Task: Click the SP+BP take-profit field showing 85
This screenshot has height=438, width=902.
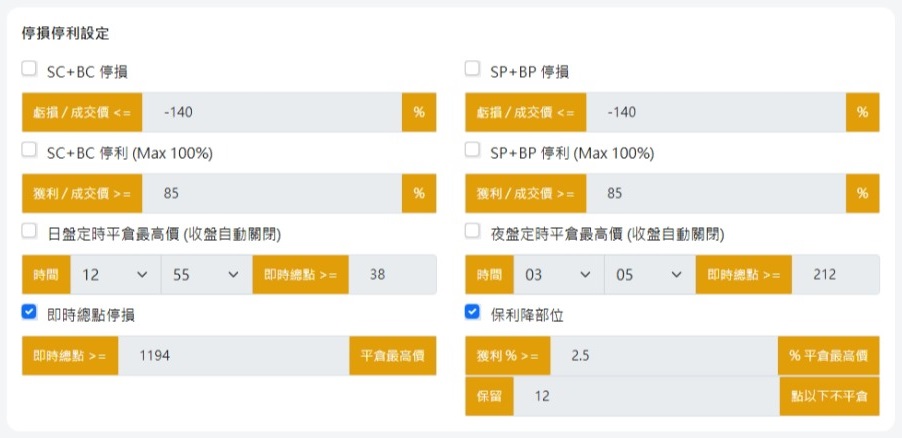Action: pos(716,193)
